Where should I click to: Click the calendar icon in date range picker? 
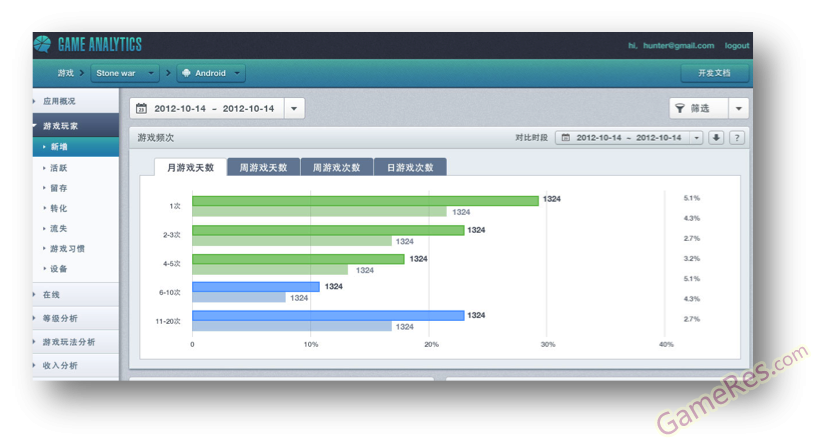point(141,109)
